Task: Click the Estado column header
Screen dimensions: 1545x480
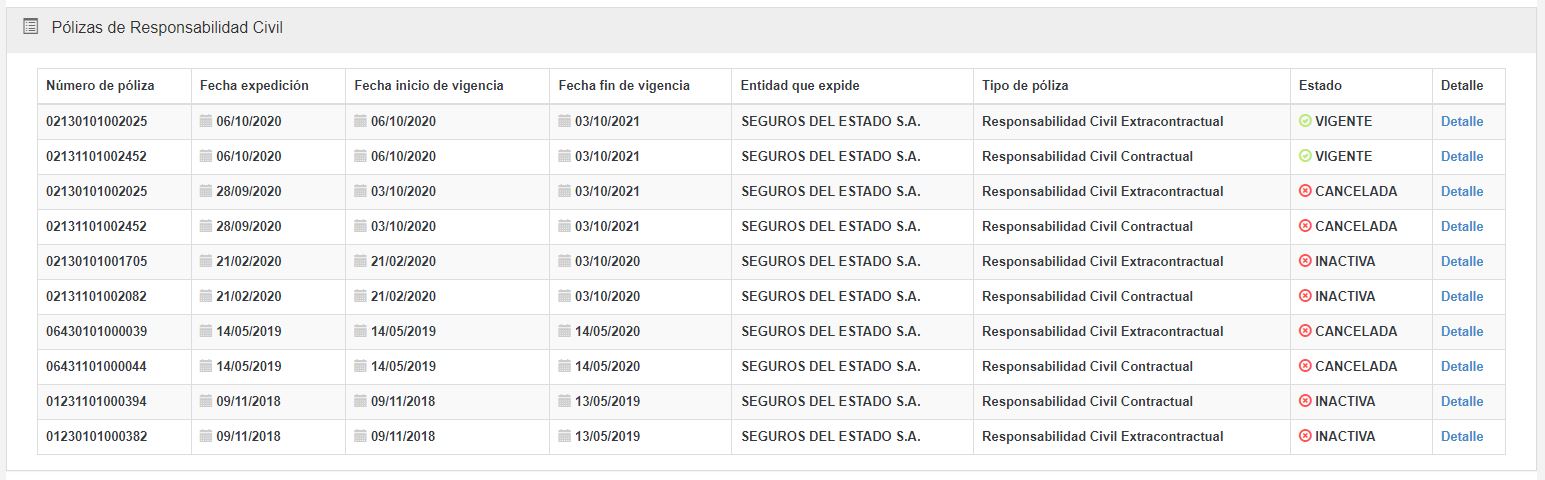Action: tap(1320, 86)
